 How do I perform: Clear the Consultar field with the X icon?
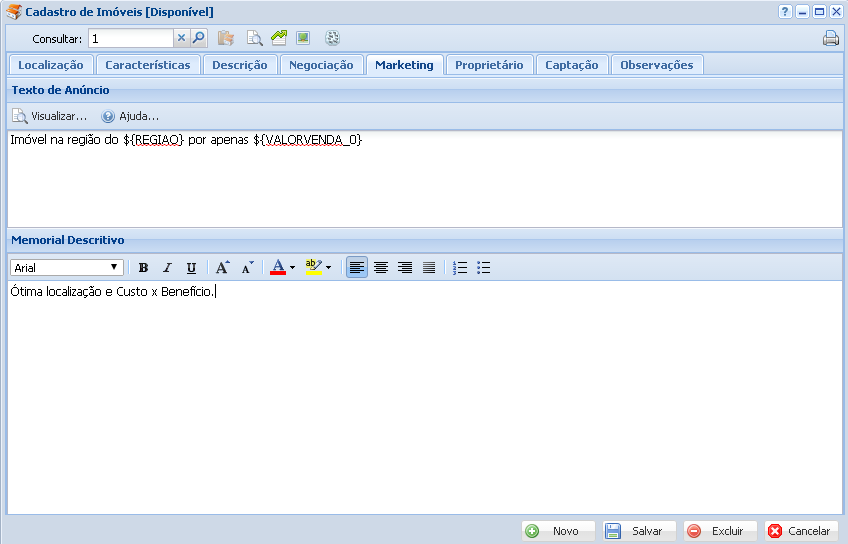tap(182, 39)
